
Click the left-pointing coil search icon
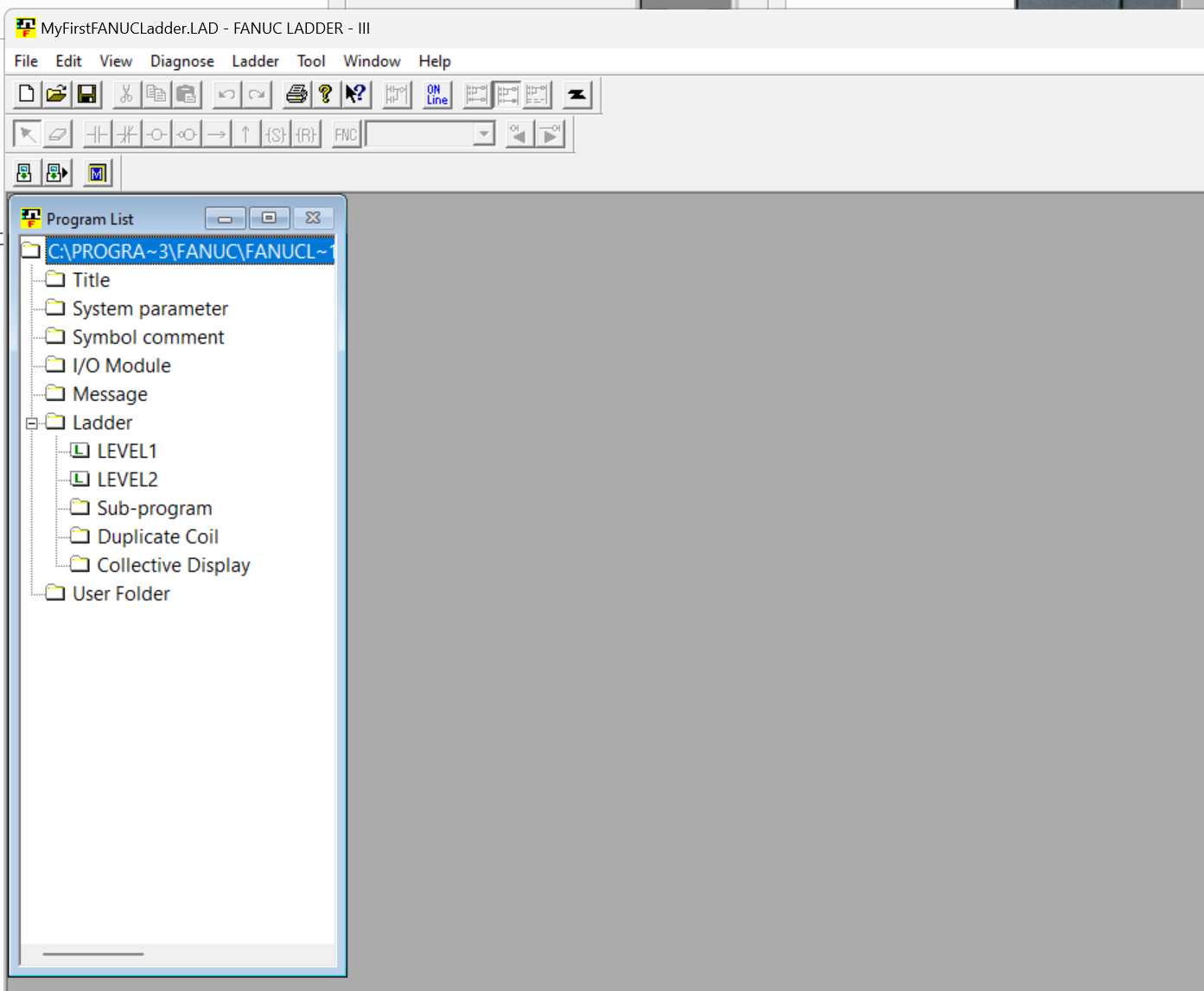click(x=519, y=134)
